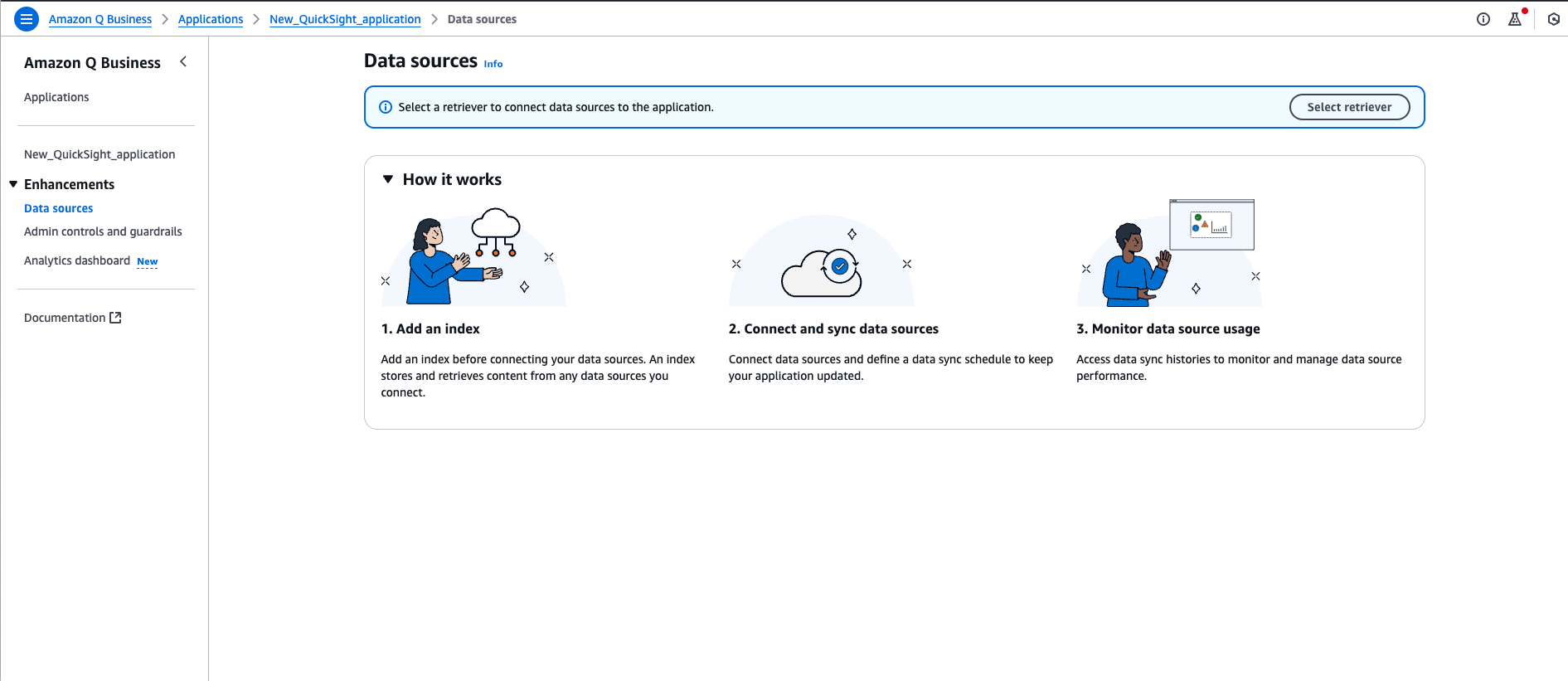Go to Applications breadcrumb link
The height and width of the screenshot is (681, 1568).
211,19
